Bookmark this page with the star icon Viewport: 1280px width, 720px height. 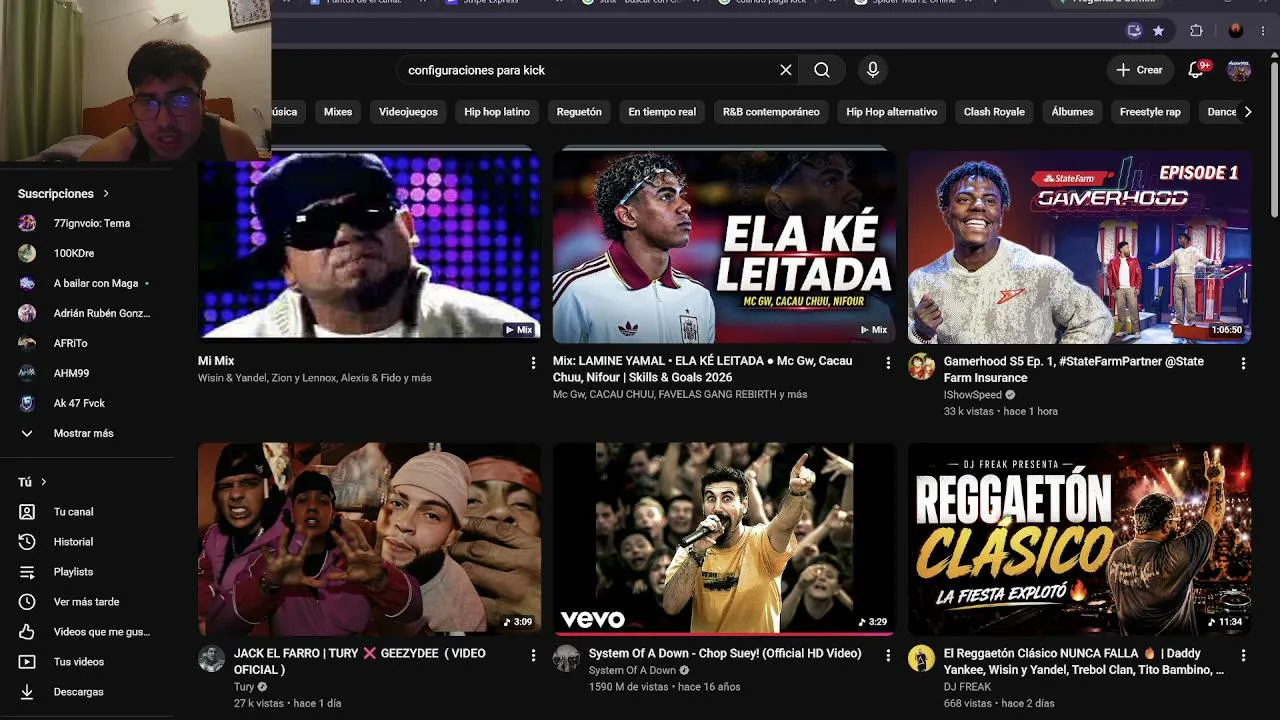(1158, 31)
